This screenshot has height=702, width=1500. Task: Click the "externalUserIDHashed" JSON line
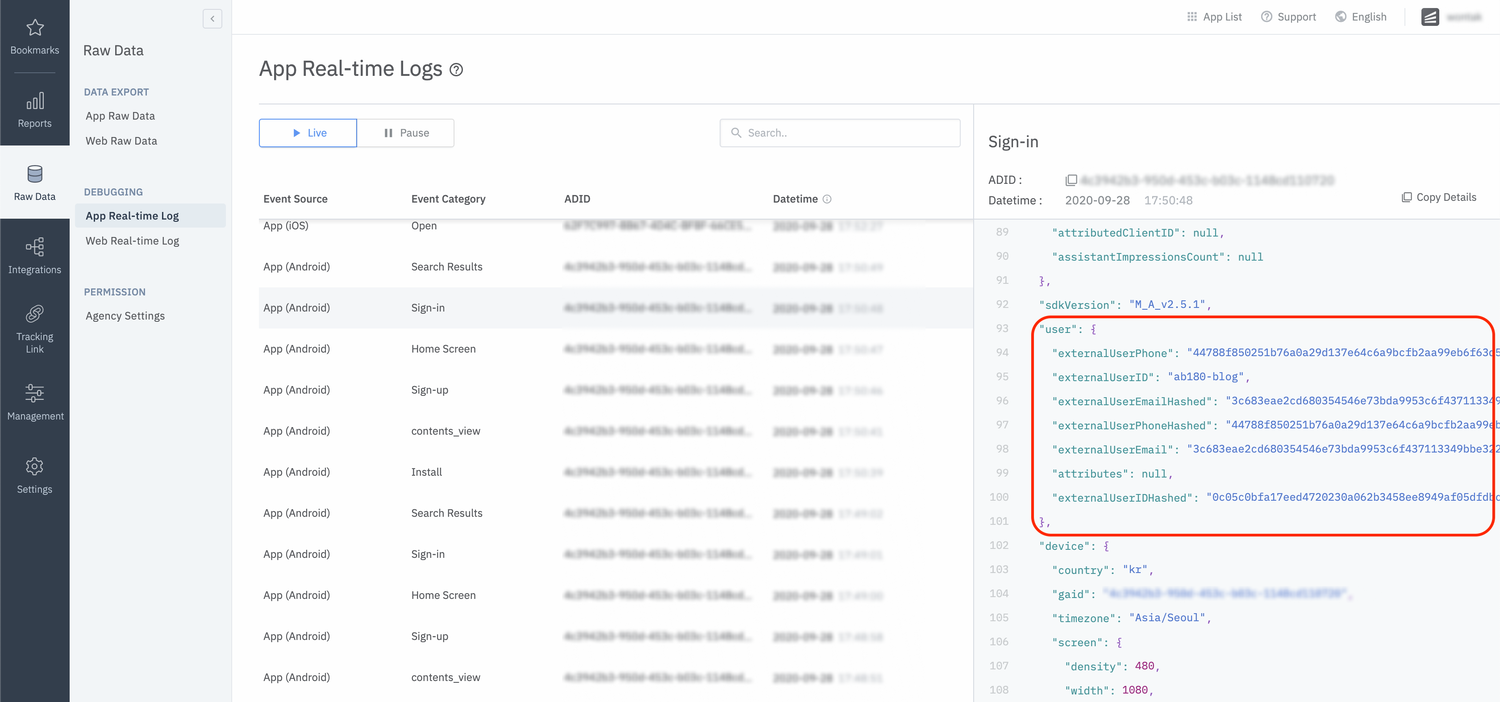point(1275,498)
